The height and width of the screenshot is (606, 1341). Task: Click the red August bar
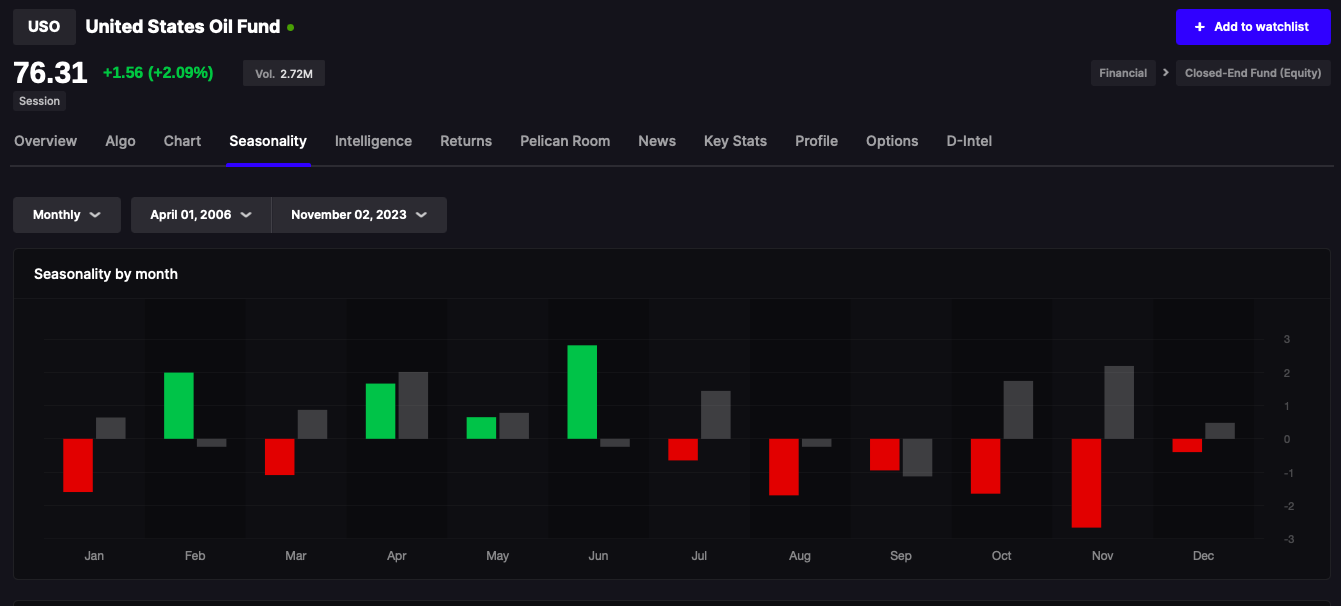coord(784,467)
